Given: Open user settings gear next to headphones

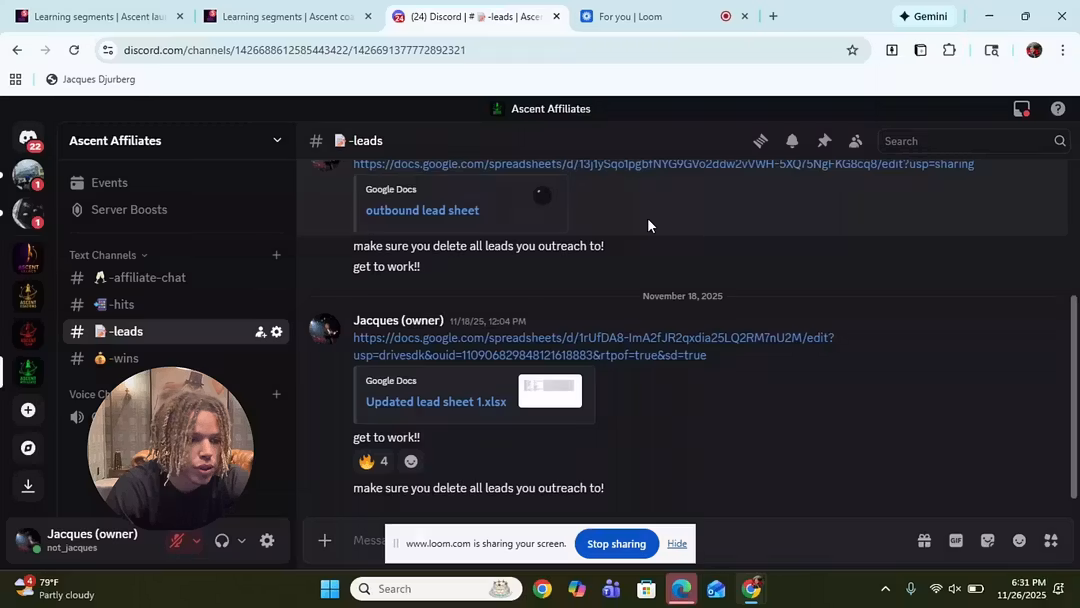Looking at the screenshot, I should (x=267, y=541).
